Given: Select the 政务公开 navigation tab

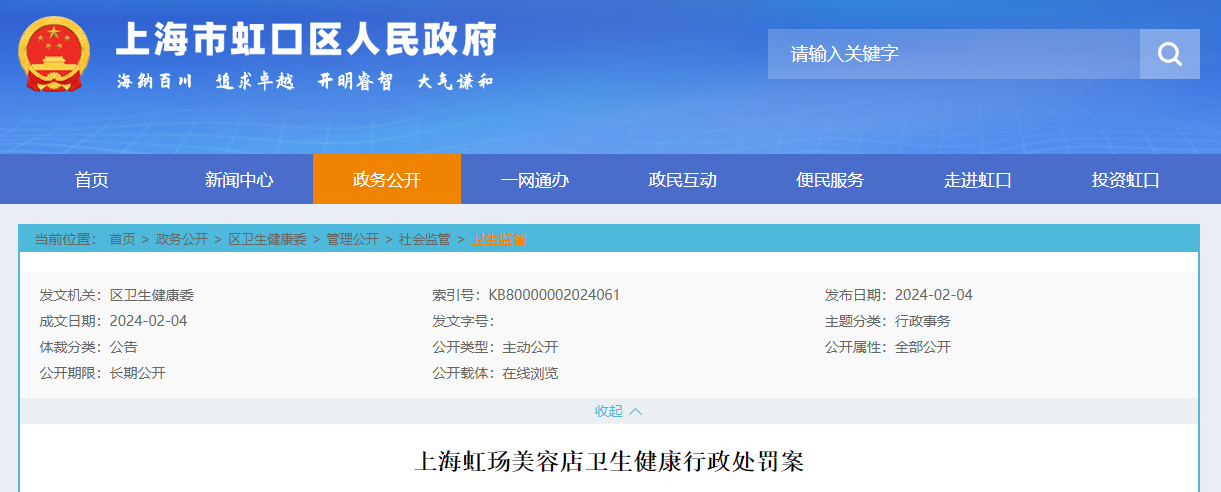Looking at the screenshot, I should (x=387, y=180).
